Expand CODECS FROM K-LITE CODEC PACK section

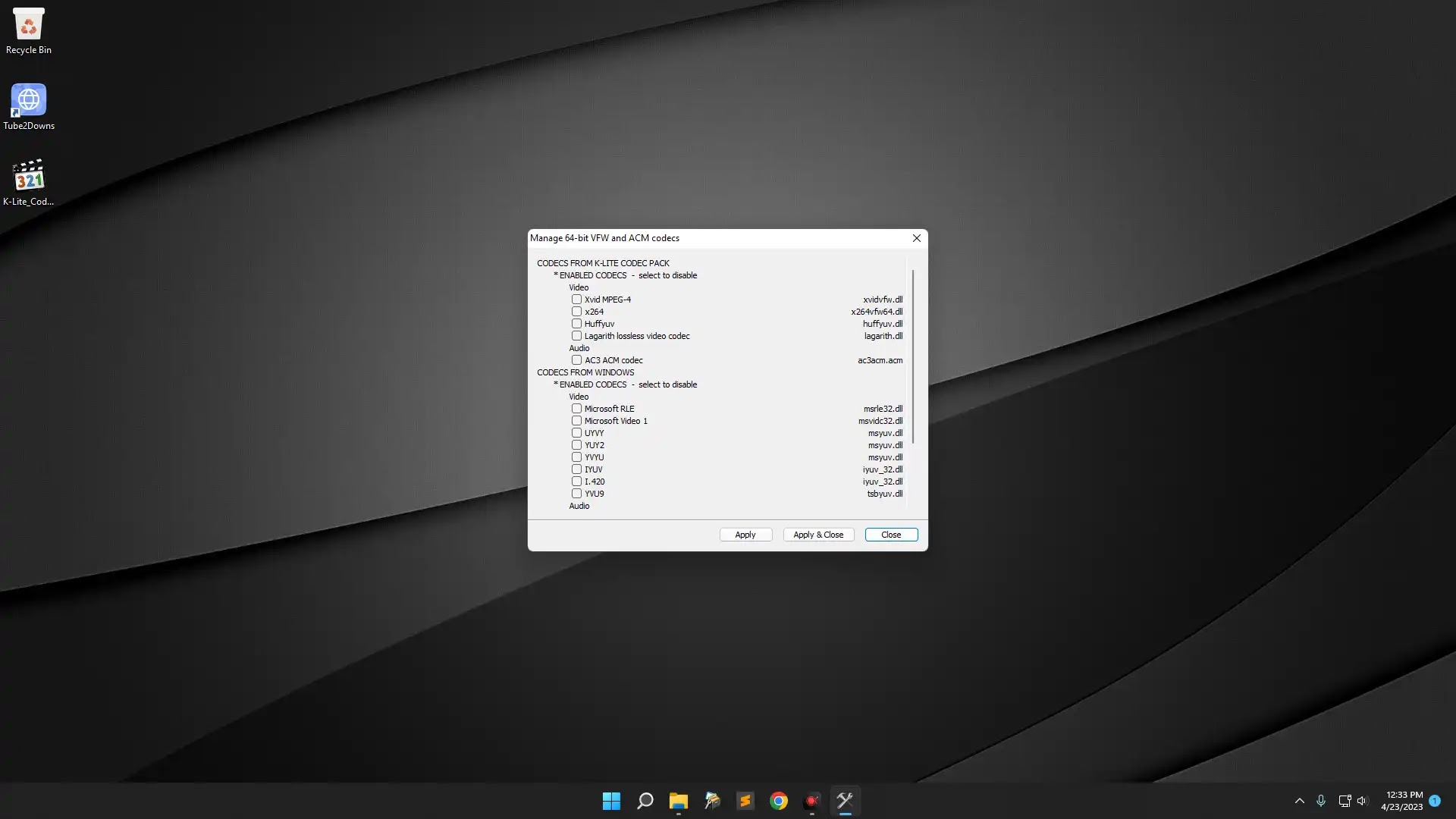(603, 262)
